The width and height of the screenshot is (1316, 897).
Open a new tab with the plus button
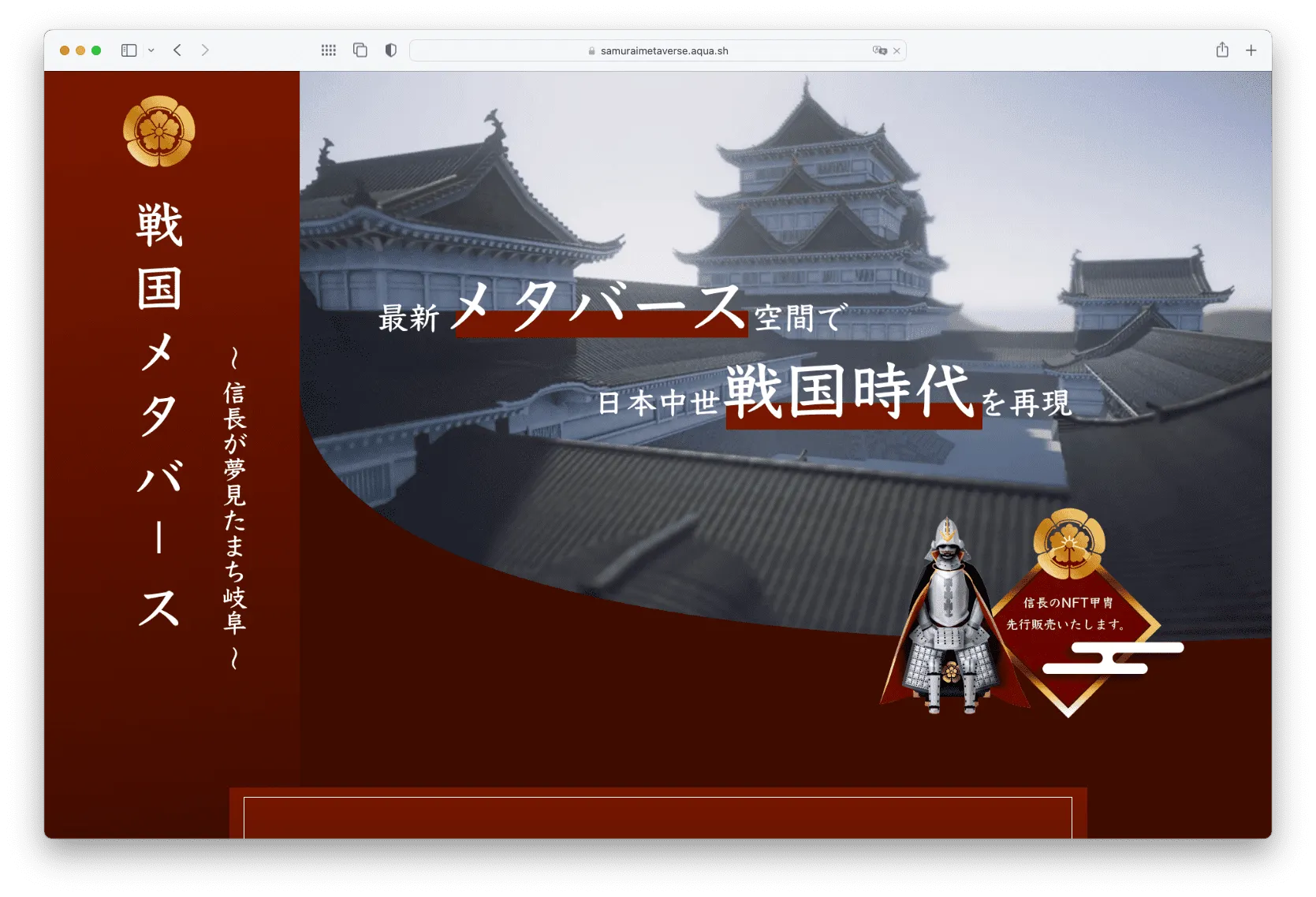pos(1251,50)
